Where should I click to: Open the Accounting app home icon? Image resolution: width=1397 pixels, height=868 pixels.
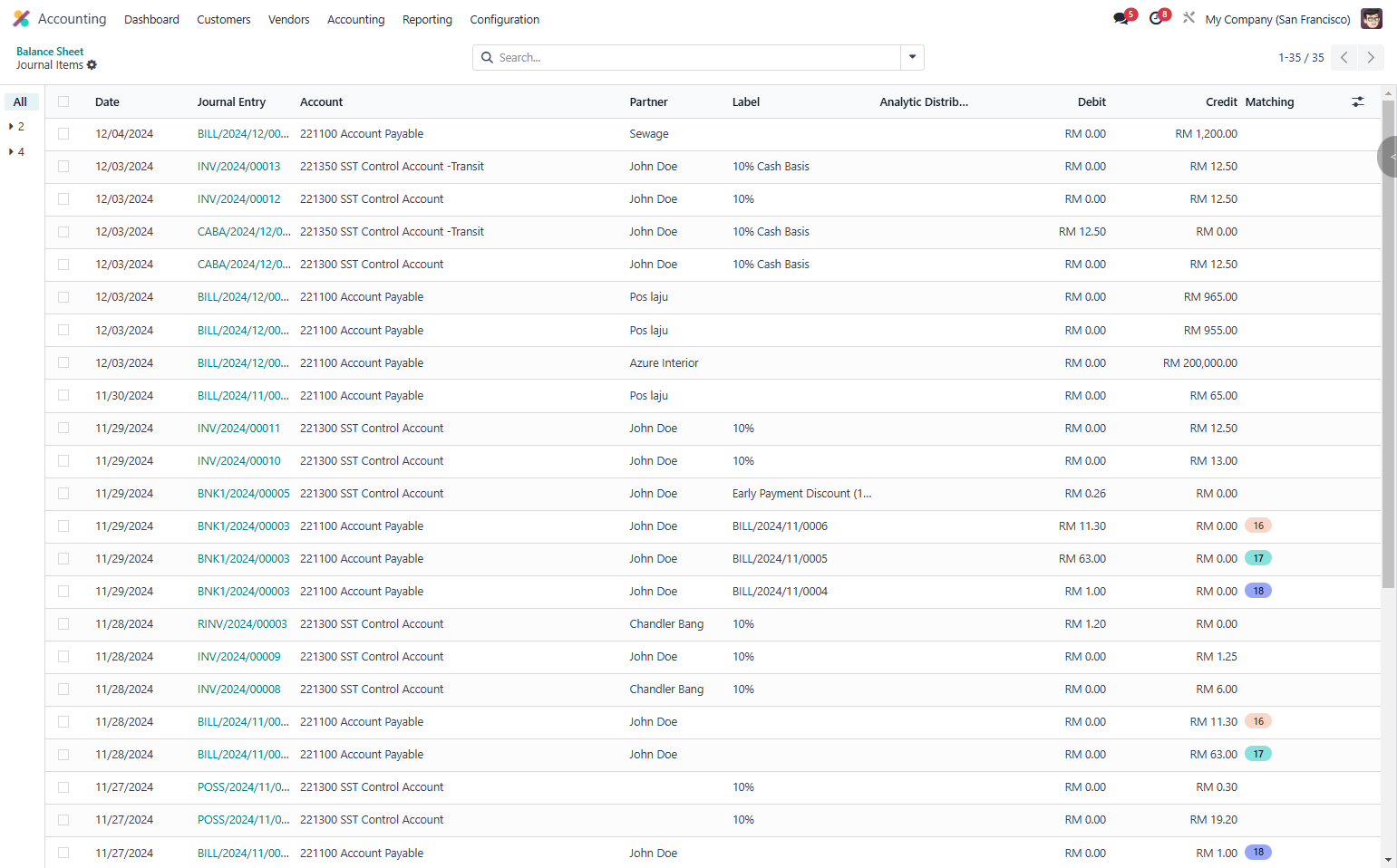click(21, 19)
